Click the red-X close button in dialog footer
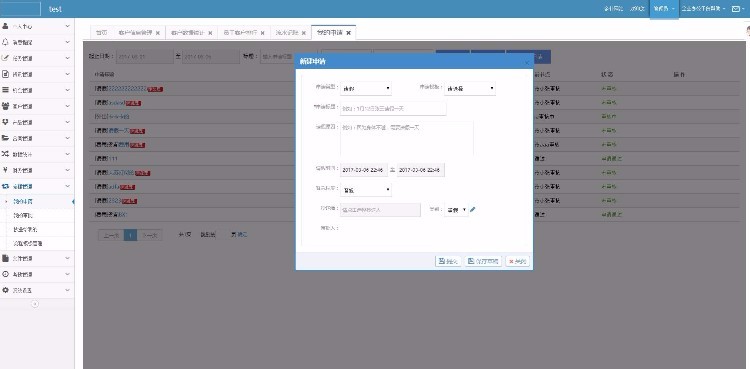This screenshot has width=750, height=369. [518, 261]
